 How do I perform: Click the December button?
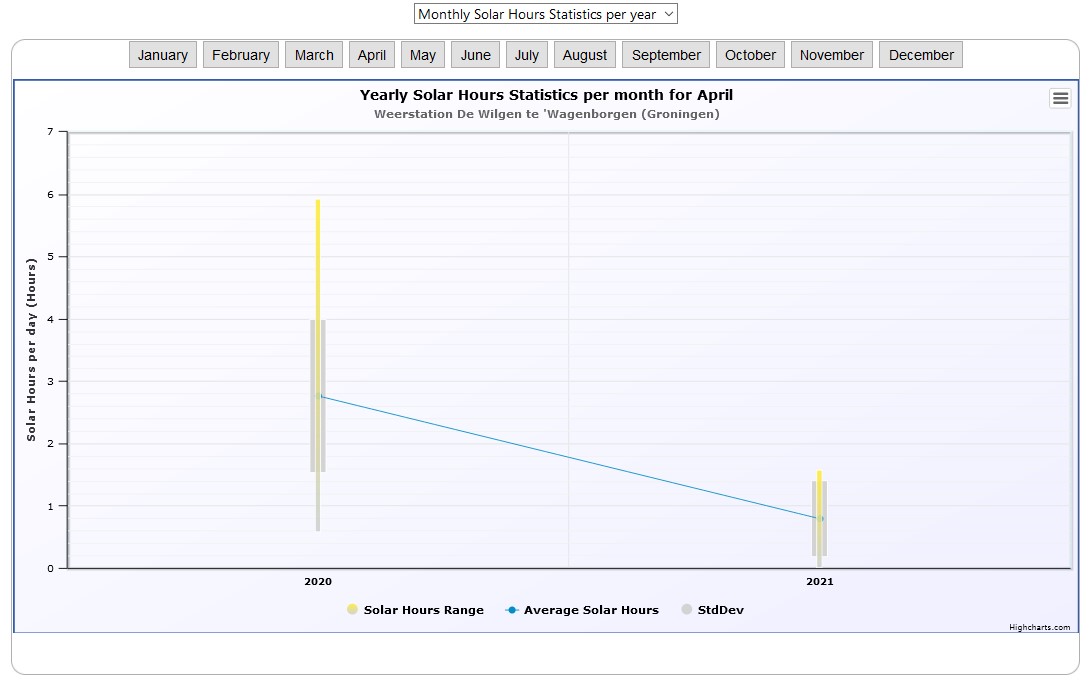click(920, 55)
